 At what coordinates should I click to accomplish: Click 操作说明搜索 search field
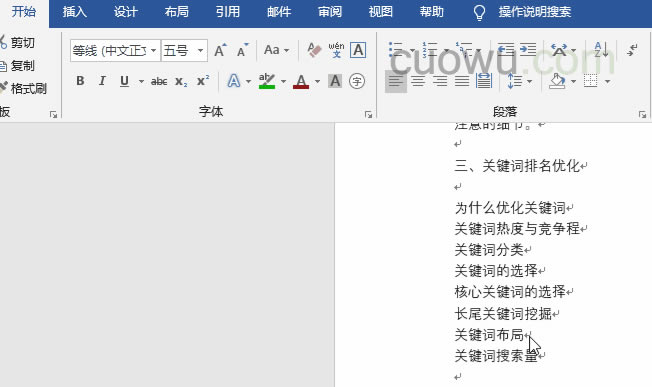535,12
